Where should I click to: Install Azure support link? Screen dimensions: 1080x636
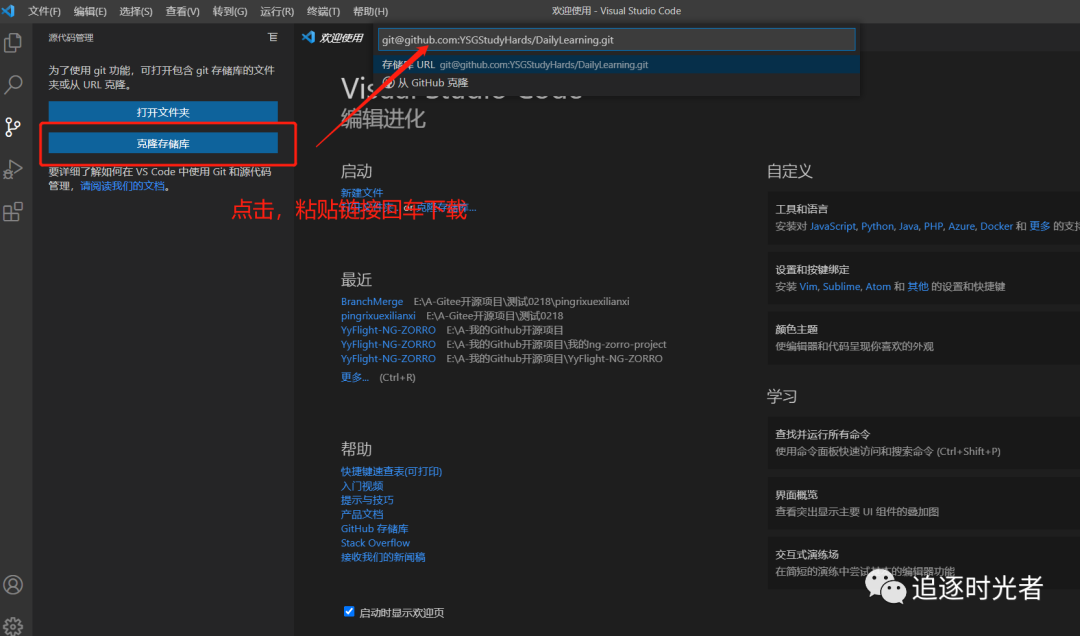[962, 226]
